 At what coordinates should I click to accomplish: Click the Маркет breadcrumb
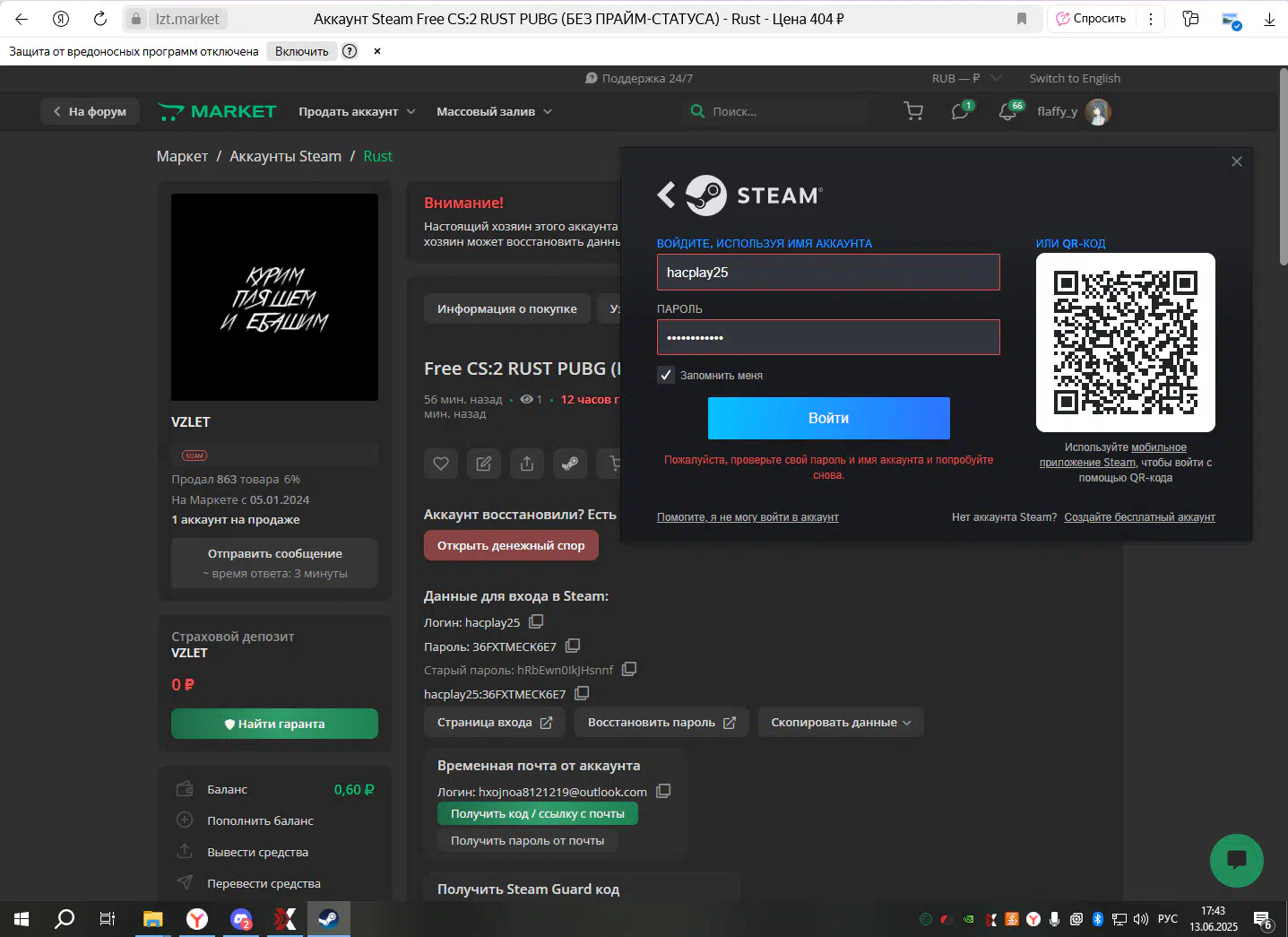(182, 156)
